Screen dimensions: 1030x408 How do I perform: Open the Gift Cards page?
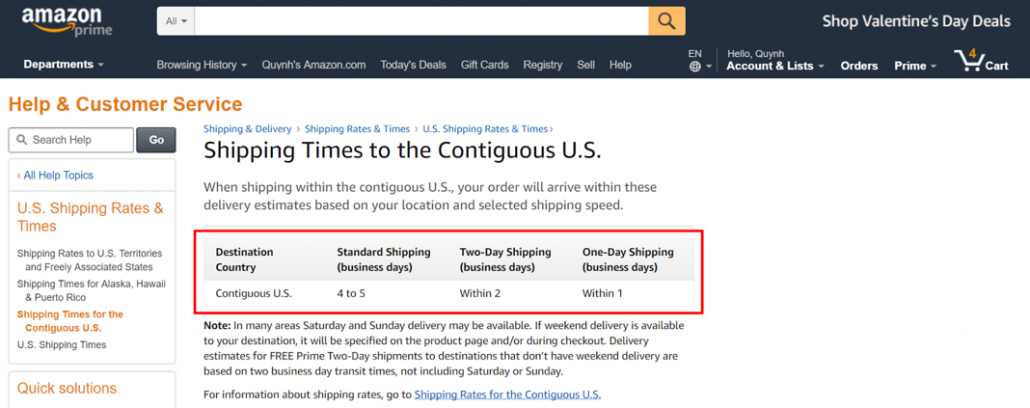[x=485, y=65]
